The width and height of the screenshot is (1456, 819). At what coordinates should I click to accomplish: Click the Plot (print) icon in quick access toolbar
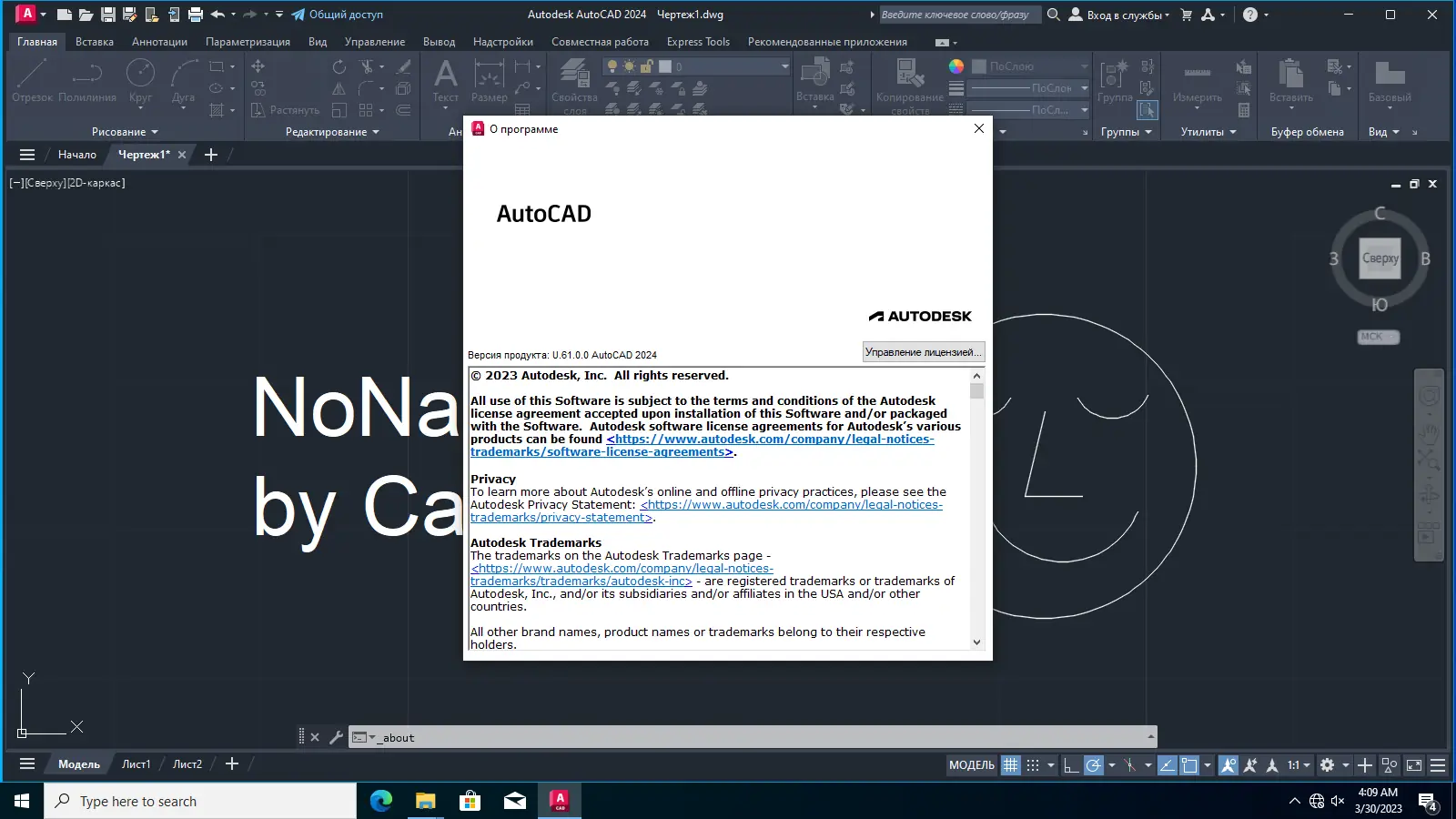[x=195, y=15]
